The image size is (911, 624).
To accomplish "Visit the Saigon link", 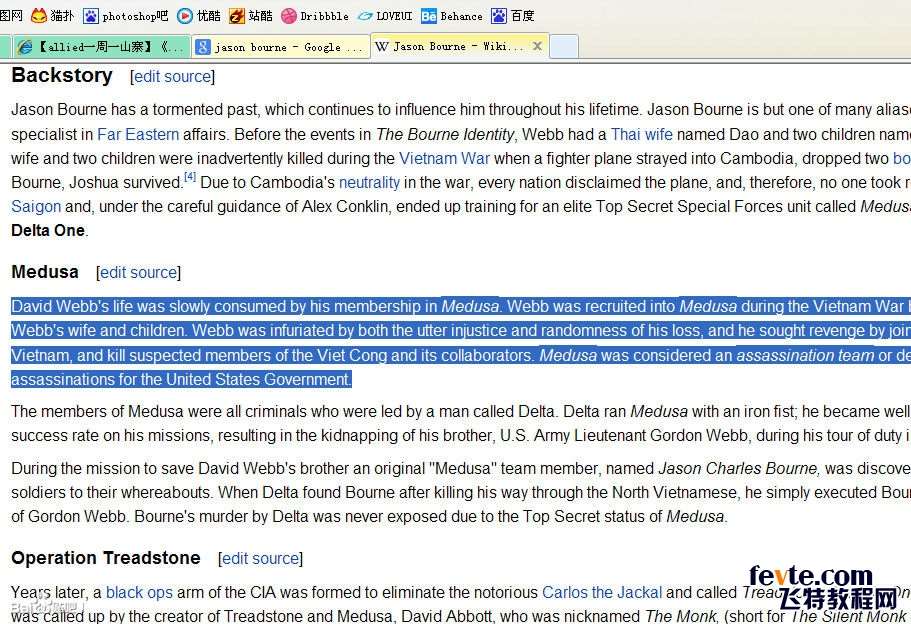I will 36,206.
